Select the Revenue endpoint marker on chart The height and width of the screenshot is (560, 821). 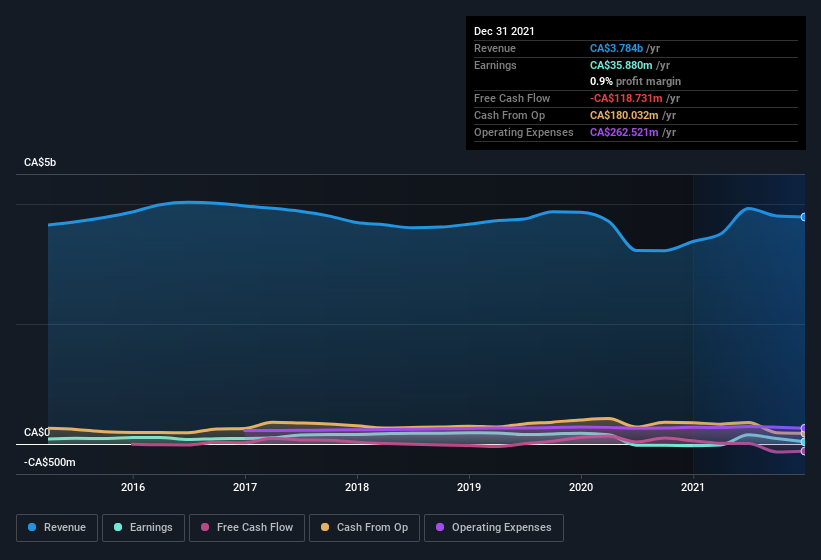point(804,217)
